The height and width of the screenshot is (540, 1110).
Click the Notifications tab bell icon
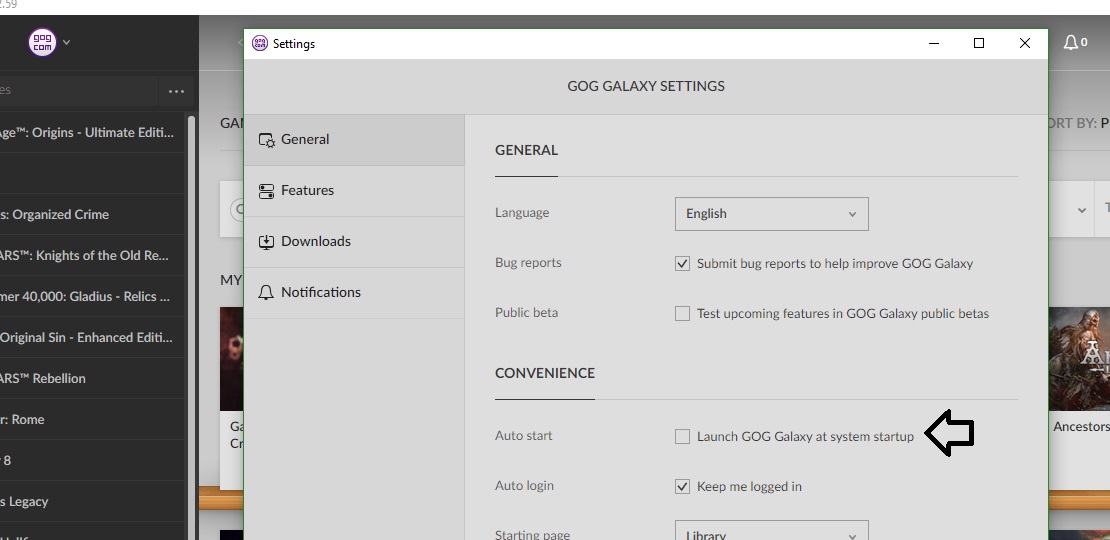click(x=266, y=293)
